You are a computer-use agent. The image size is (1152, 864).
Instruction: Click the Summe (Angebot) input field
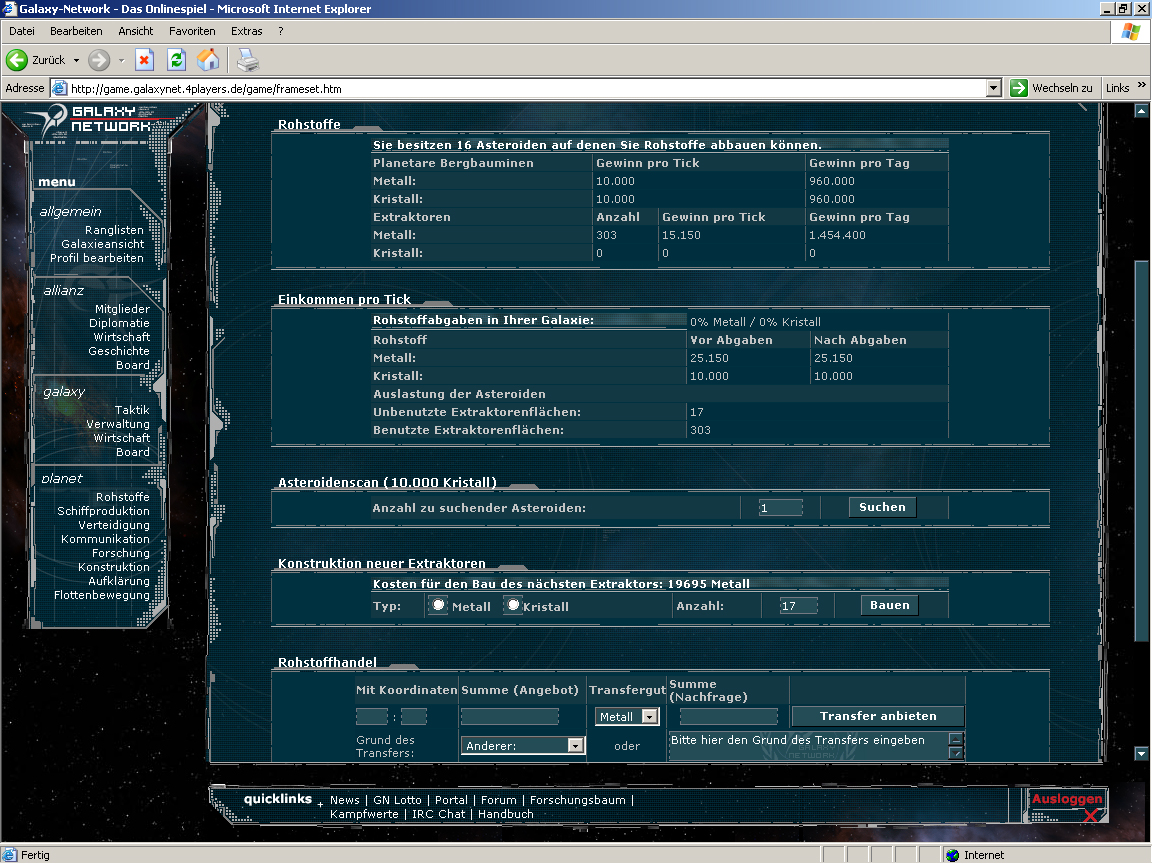pyautogui.click(x=509, y=717)
